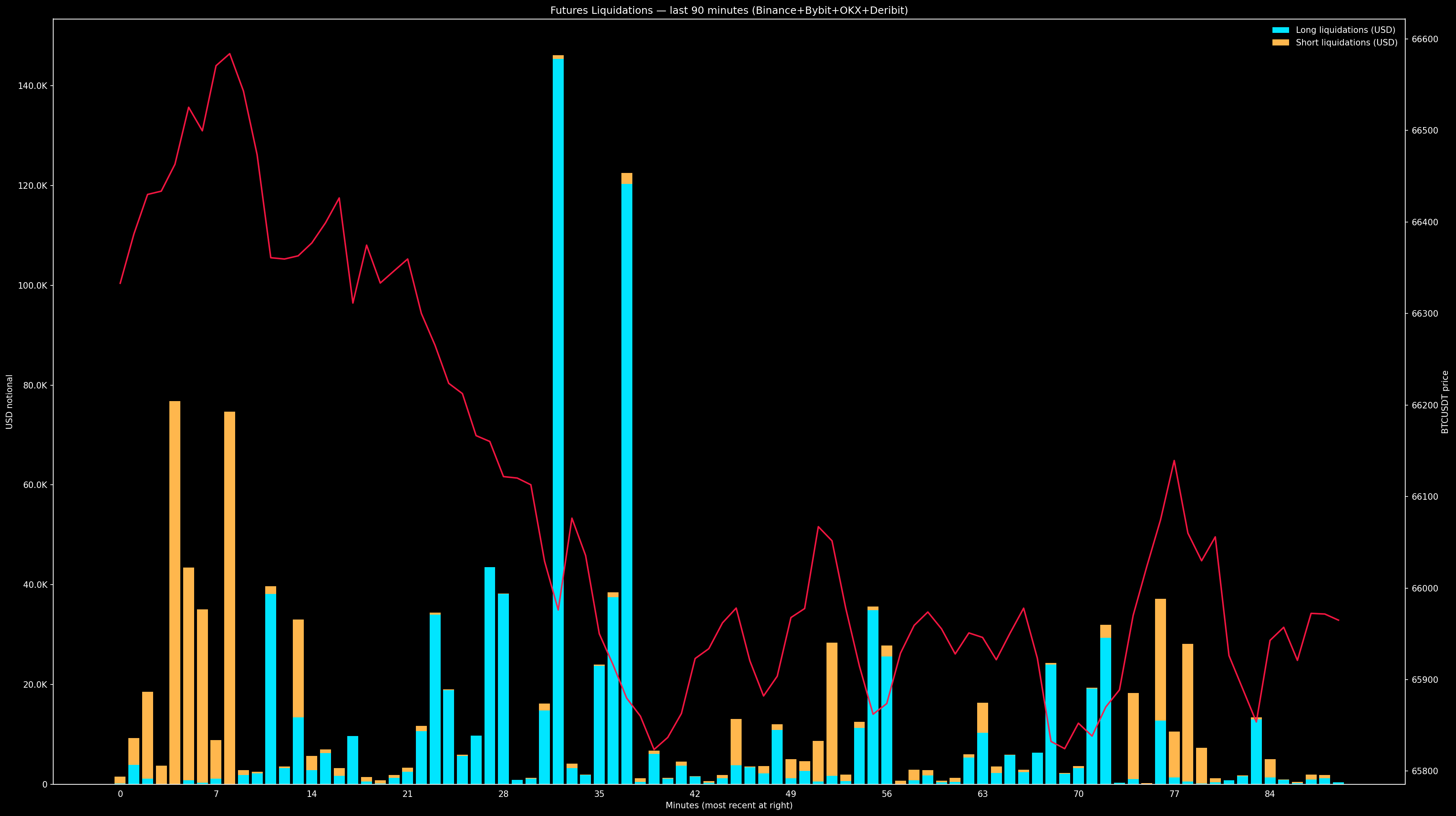
Task: Click the BTCUSDT price axis title
Action: pyautogui.click(x=1445, y=402)
